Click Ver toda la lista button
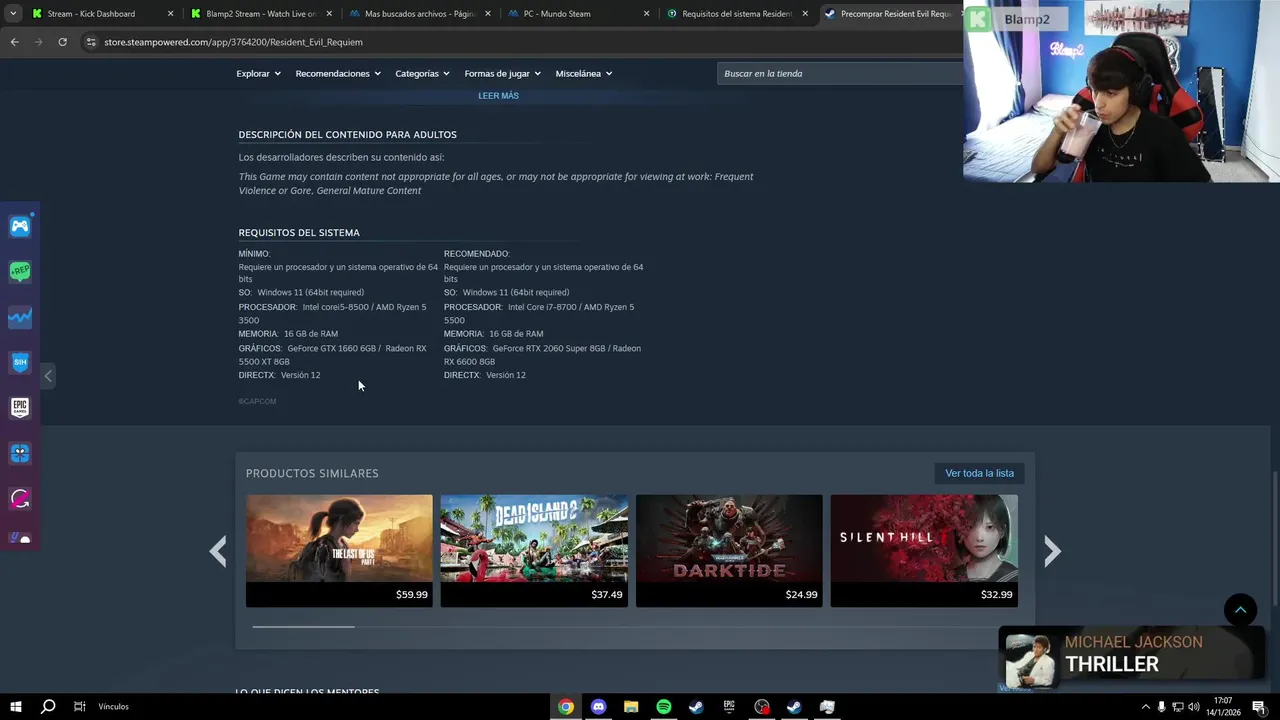 coord(979,473)
